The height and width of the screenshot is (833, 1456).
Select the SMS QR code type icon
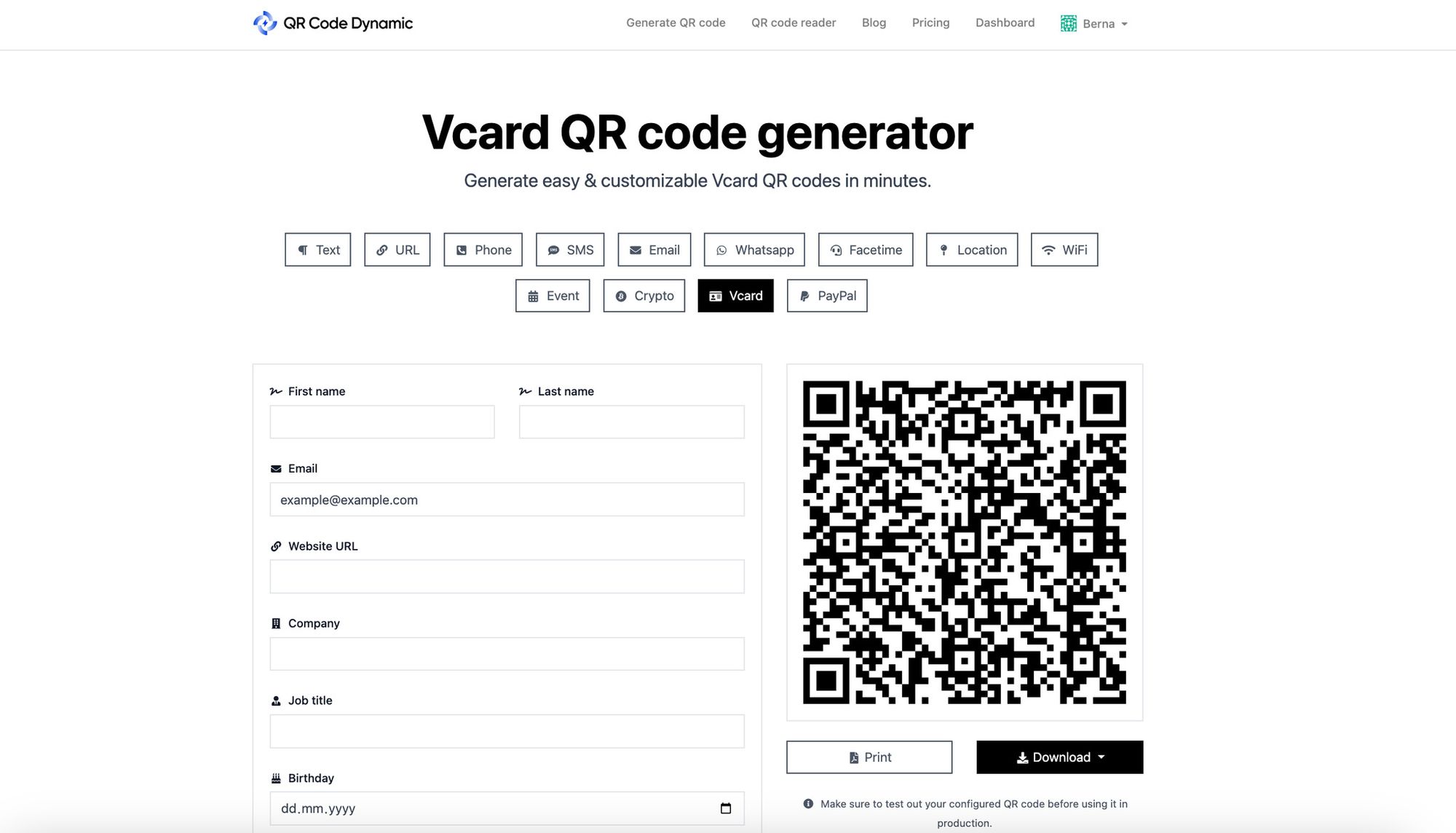pos(570,249)
